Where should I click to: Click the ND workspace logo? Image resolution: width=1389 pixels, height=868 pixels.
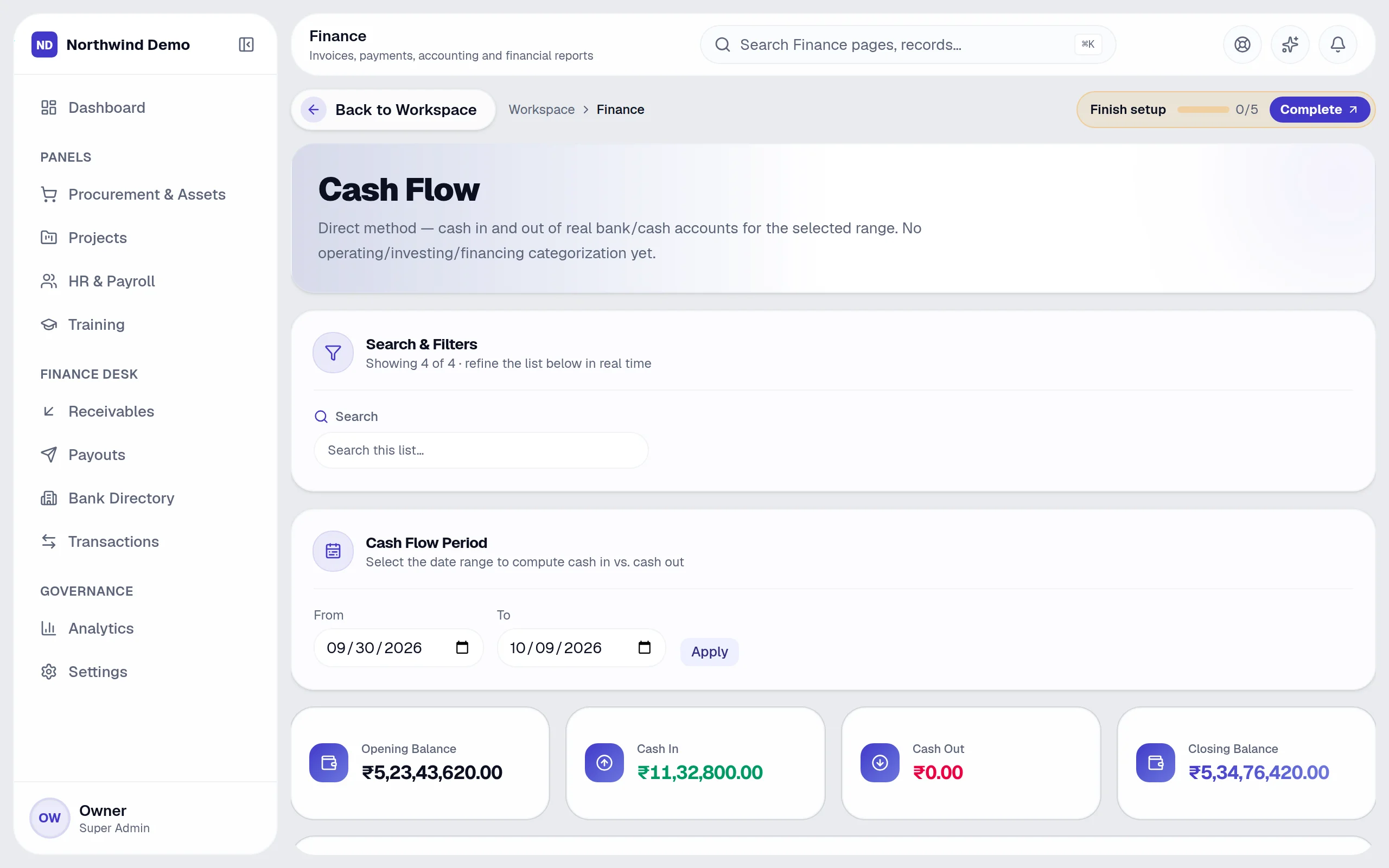pos(44,44)
